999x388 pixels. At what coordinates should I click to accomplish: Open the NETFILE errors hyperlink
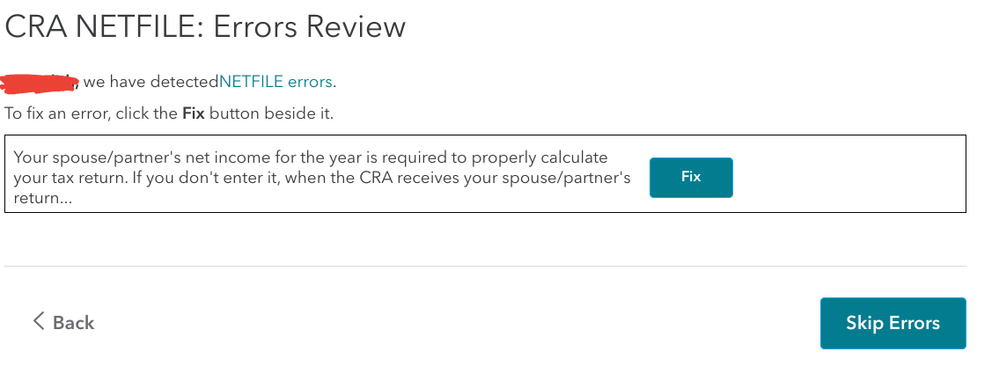tap(276, 82)
